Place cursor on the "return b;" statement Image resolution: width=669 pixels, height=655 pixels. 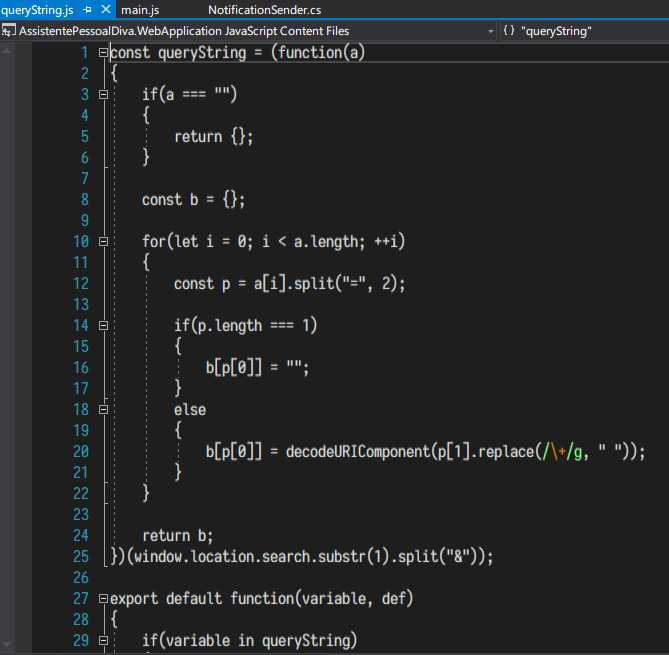point(177,535)
